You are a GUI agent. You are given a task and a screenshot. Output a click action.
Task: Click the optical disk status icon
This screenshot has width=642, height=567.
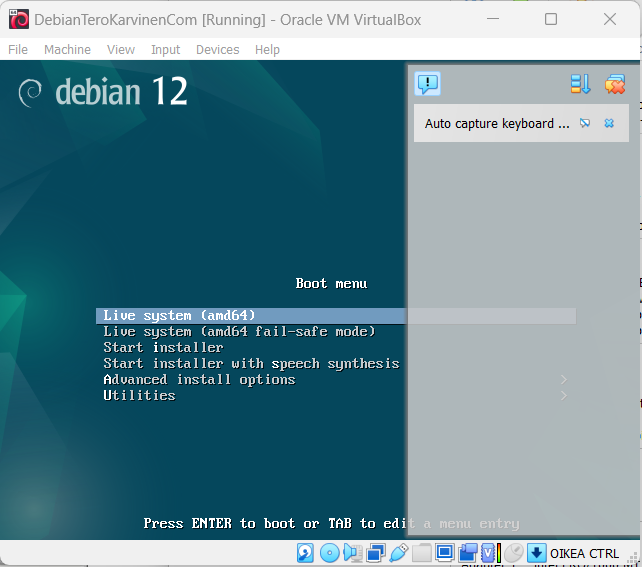click(329, 553)
